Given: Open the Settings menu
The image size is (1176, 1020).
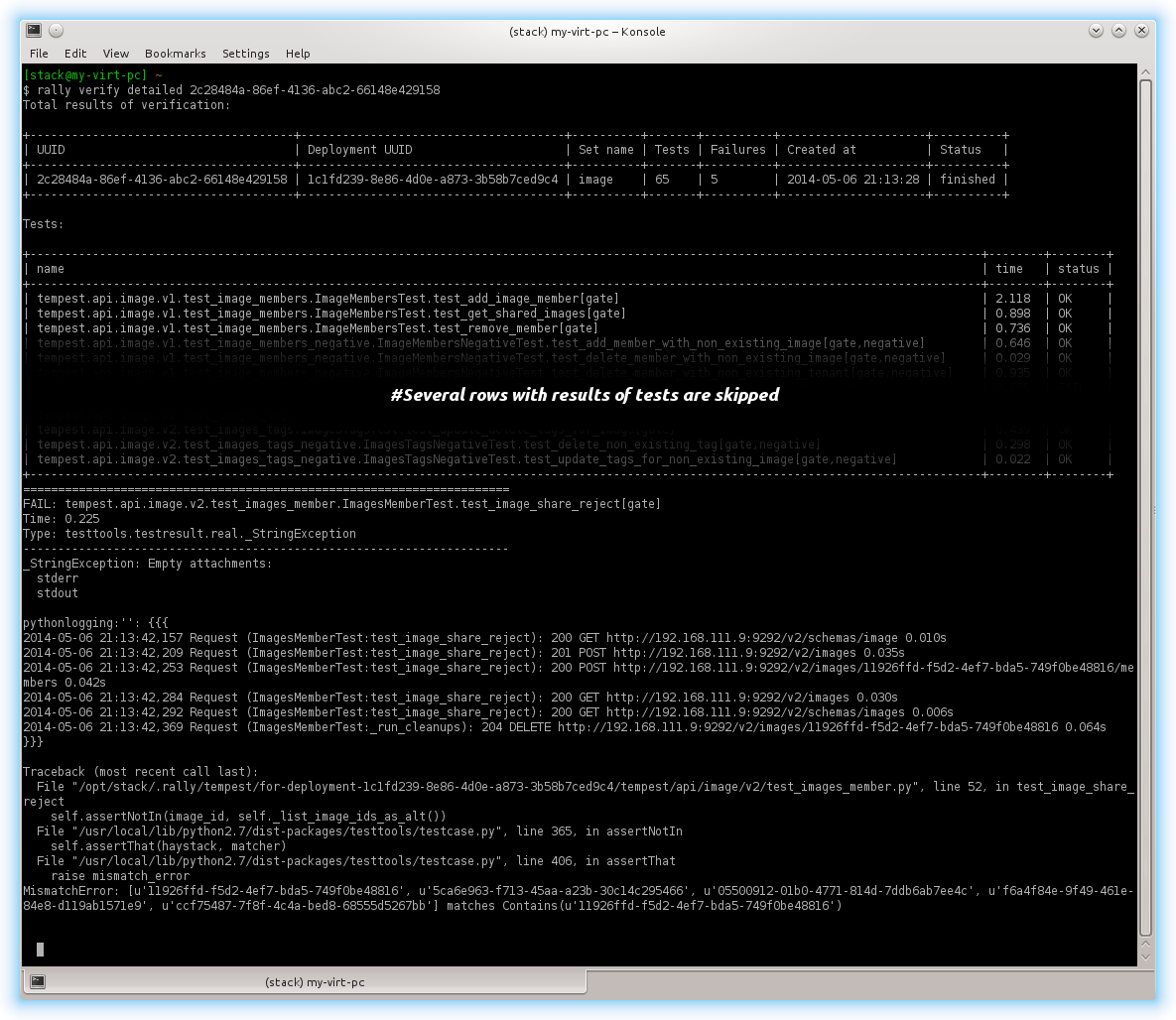Looking at the screenshot, I should point(245,54).
